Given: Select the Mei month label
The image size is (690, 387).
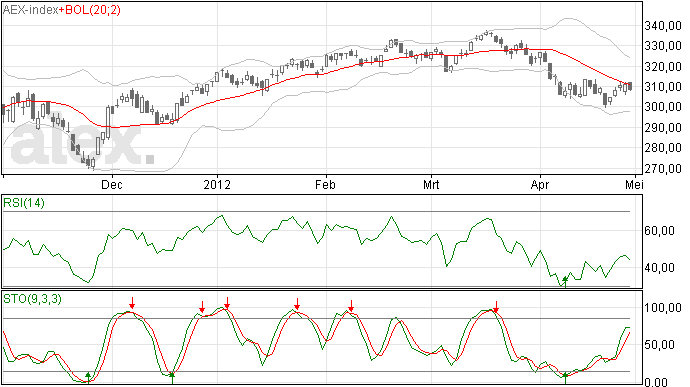Looking at the screenshot, I should tap(634, 184).
